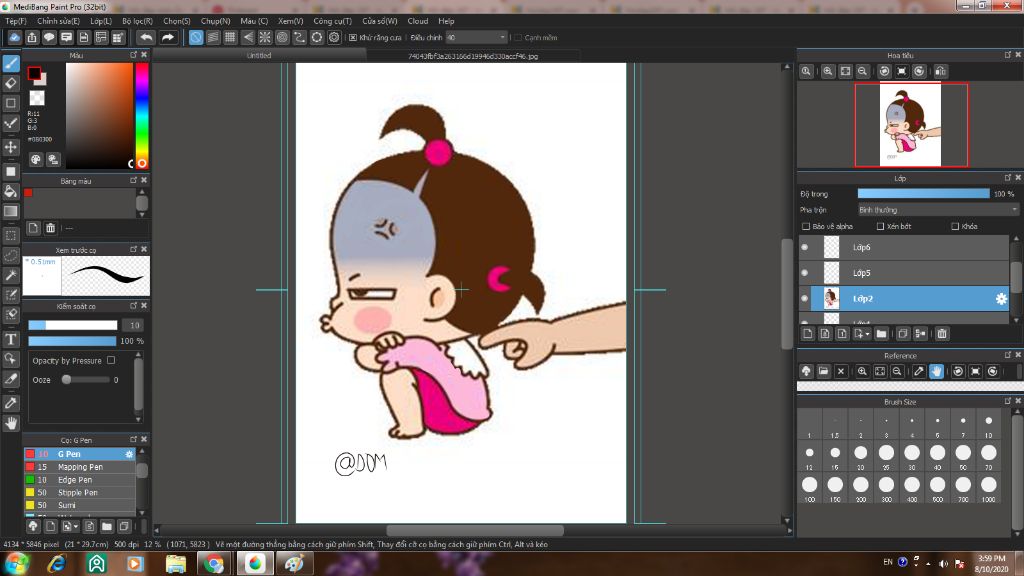Open the add-layer dropdown arrow

tap(867, 334)
